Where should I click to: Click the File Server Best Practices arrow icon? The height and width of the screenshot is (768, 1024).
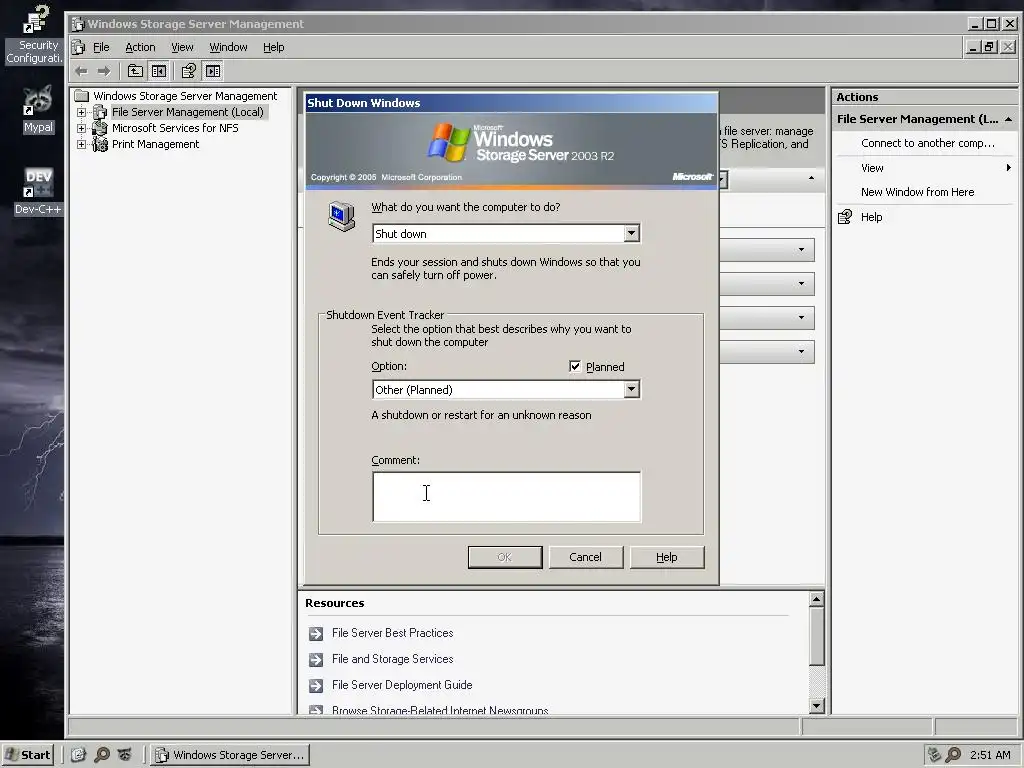[x=316, y=633]
